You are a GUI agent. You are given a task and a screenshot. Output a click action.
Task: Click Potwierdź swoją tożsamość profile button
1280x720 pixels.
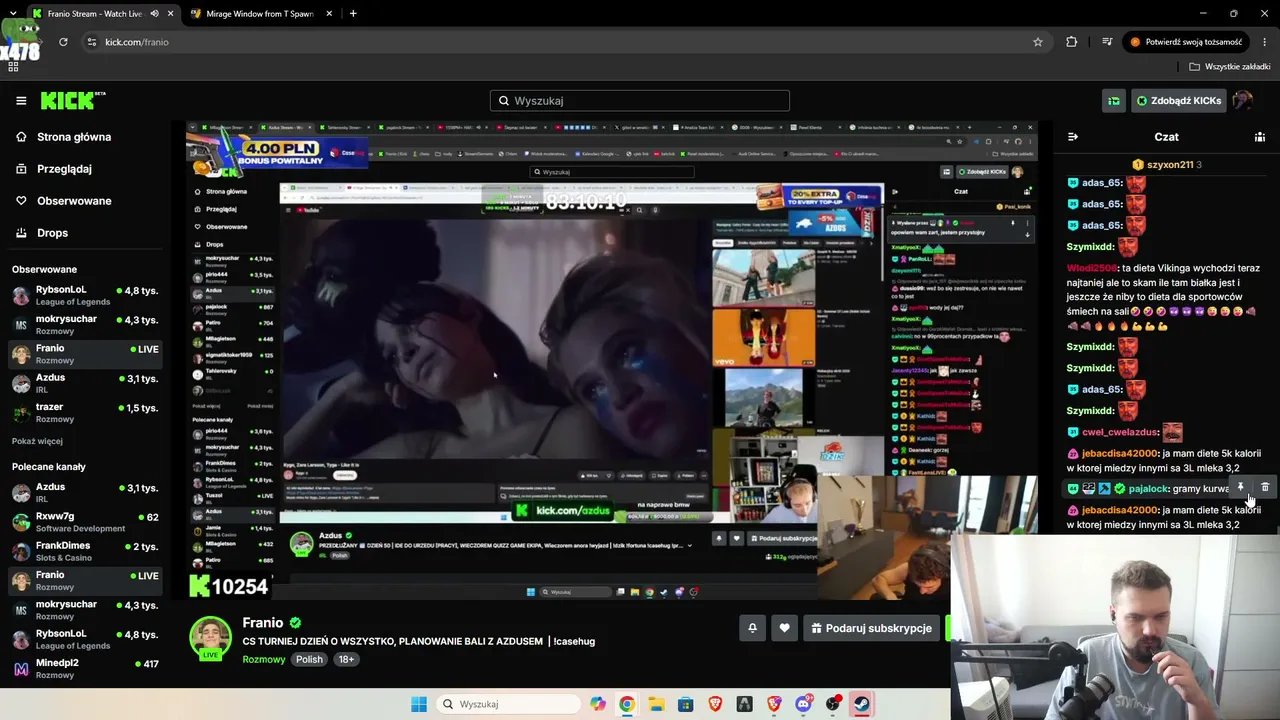click(x=1185, y=42)
